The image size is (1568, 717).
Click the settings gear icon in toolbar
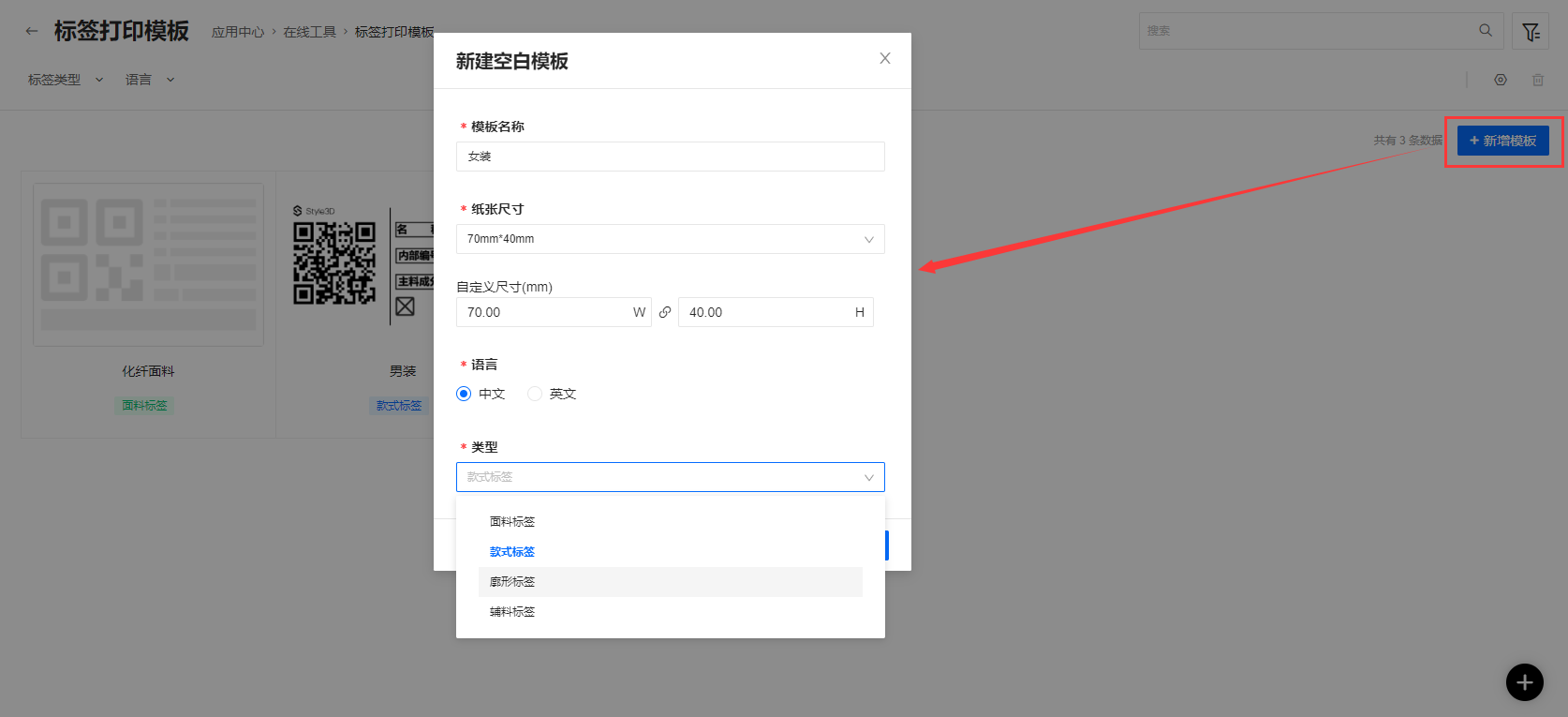pyautogui.click(x=1501, y=80)
